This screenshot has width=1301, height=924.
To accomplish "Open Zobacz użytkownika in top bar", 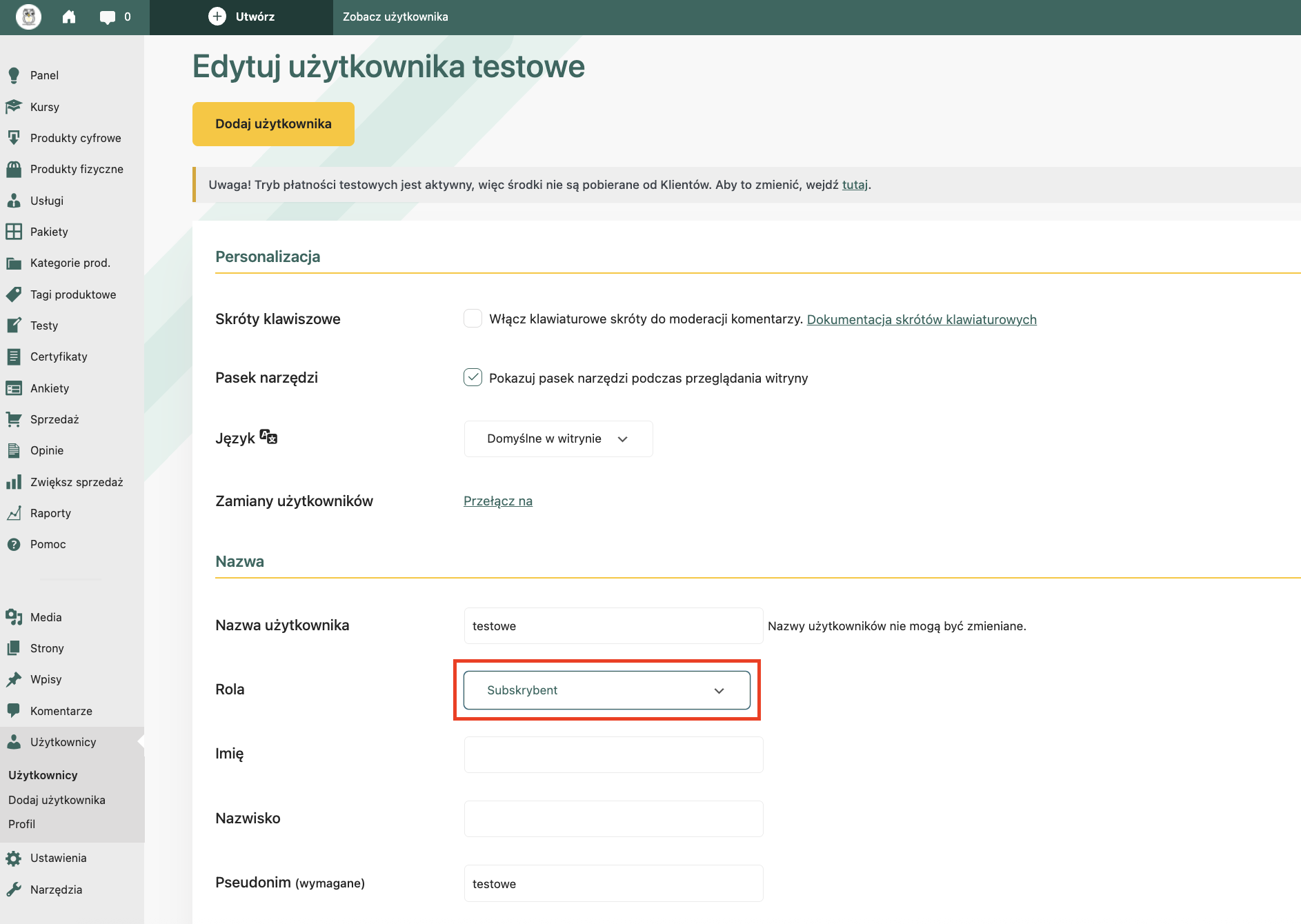I will tap(395, 17).
